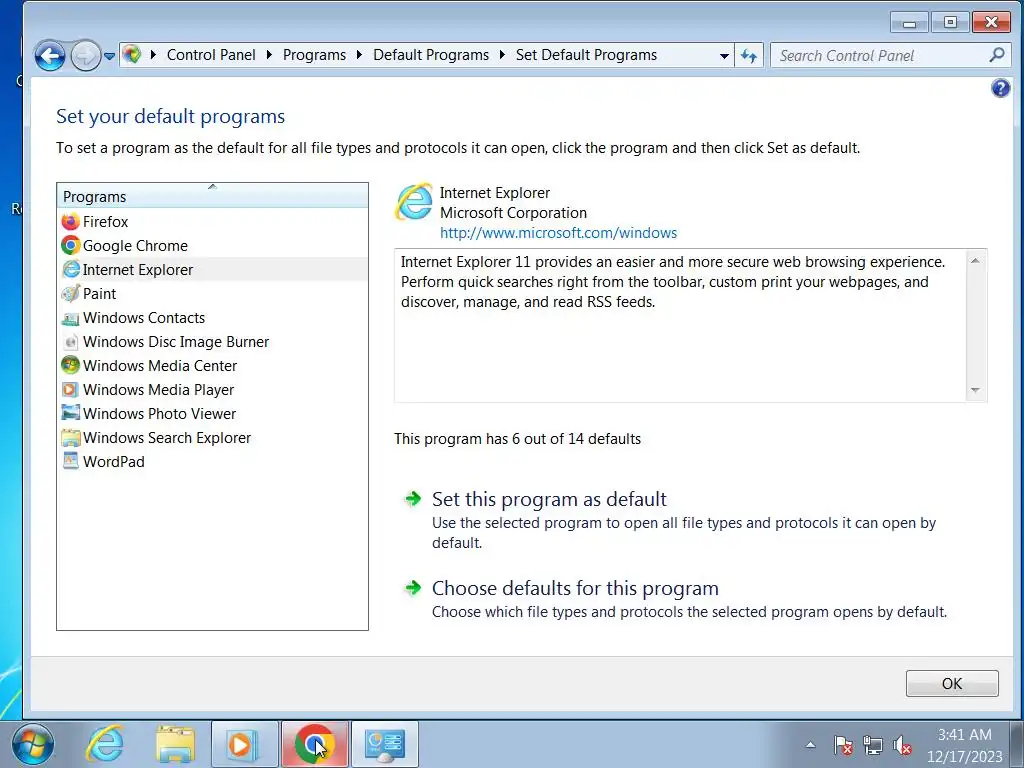Select the Firefox icon in the Programs list
Image resolution: width=1024 pixels, height=768 pixels.
click(x=71, y=221)
